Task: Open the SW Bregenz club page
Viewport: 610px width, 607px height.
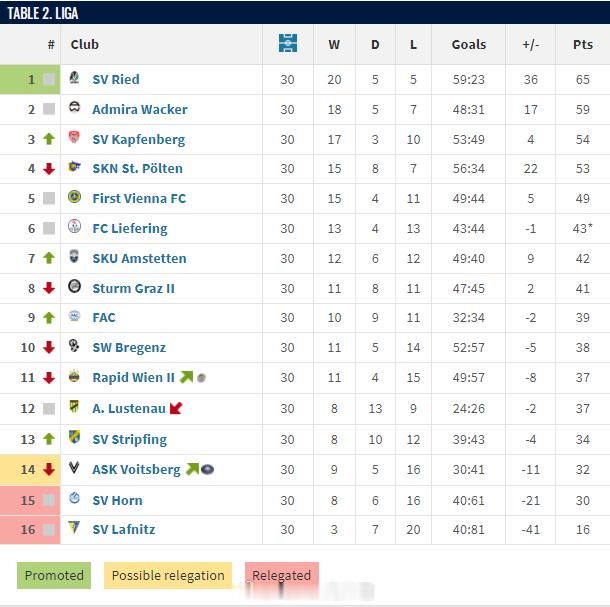Action: [129, 347]
